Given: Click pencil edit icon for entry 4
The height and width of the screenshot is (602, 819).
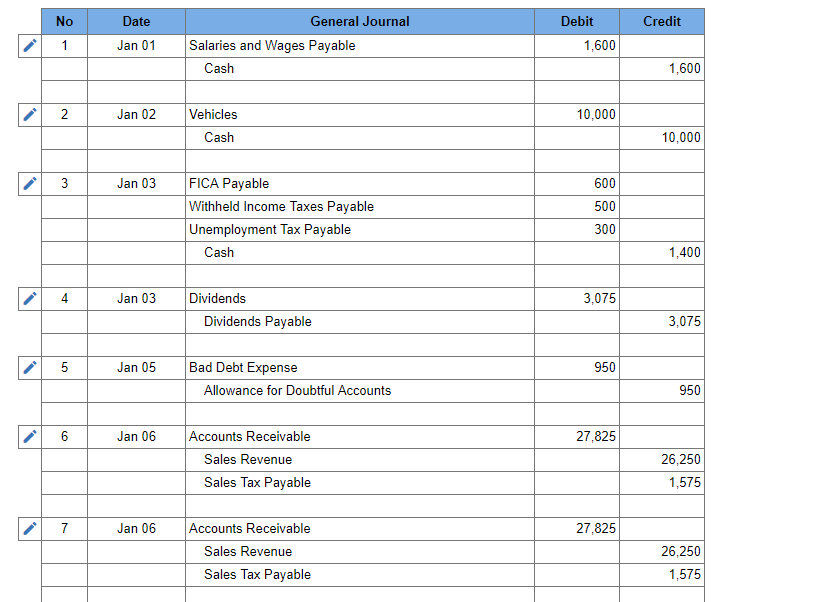Looking at the screenshot, I should pos(30,299).
